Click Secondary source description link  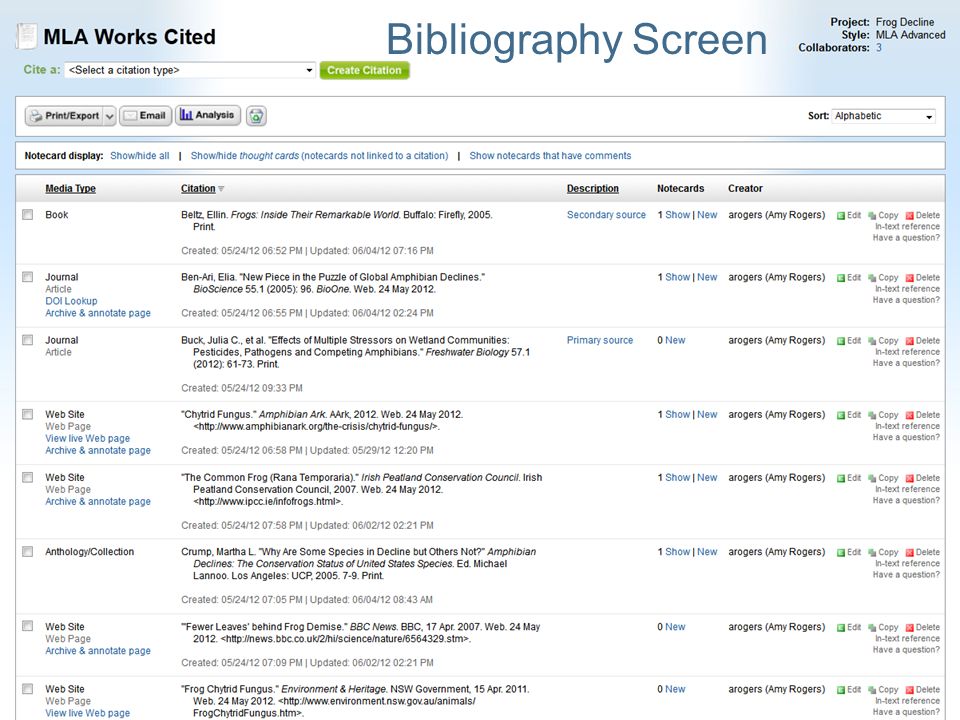(x=606, y=215)
